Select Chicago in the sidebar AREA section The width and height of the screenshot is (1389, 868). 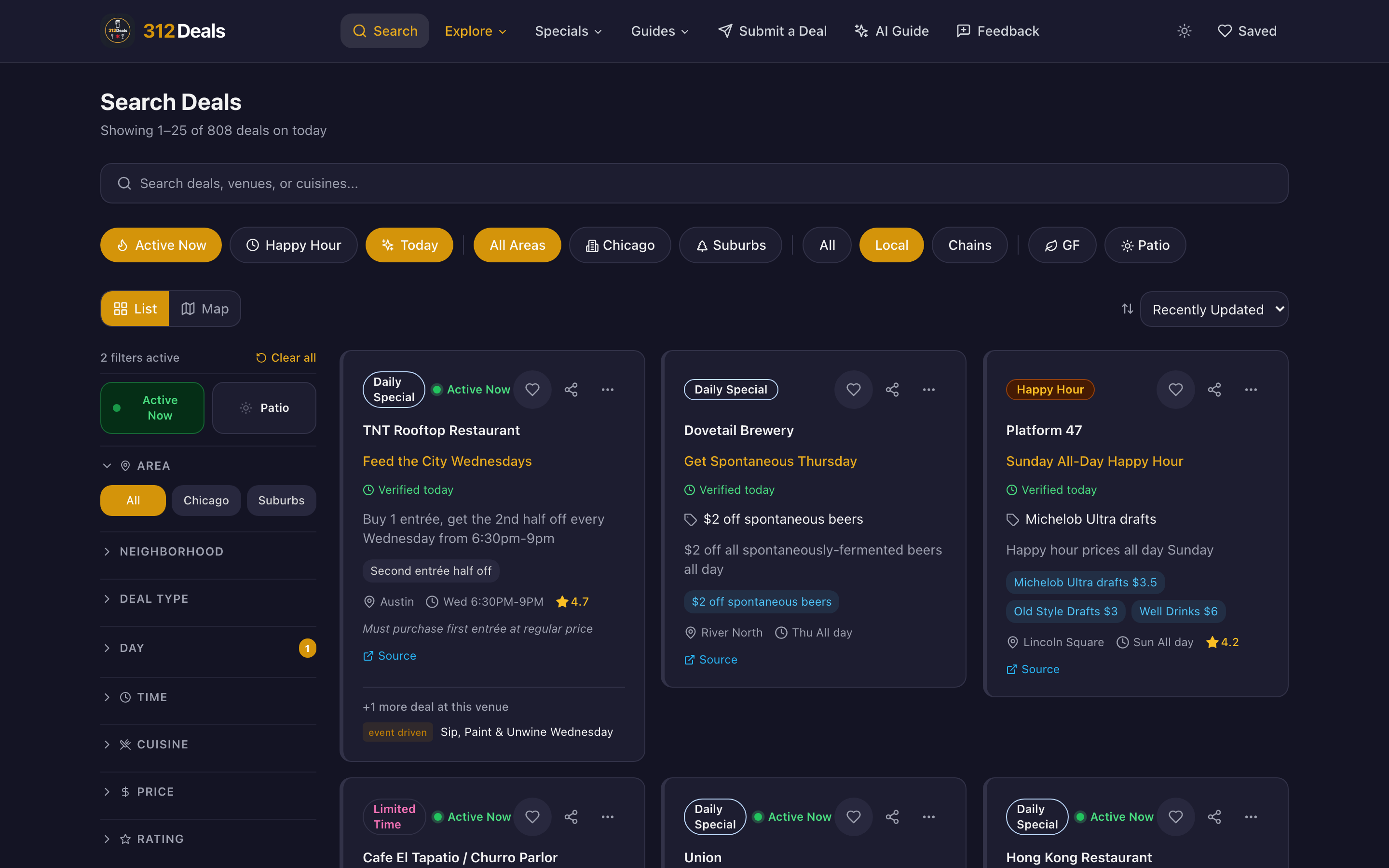click(206, 501)
